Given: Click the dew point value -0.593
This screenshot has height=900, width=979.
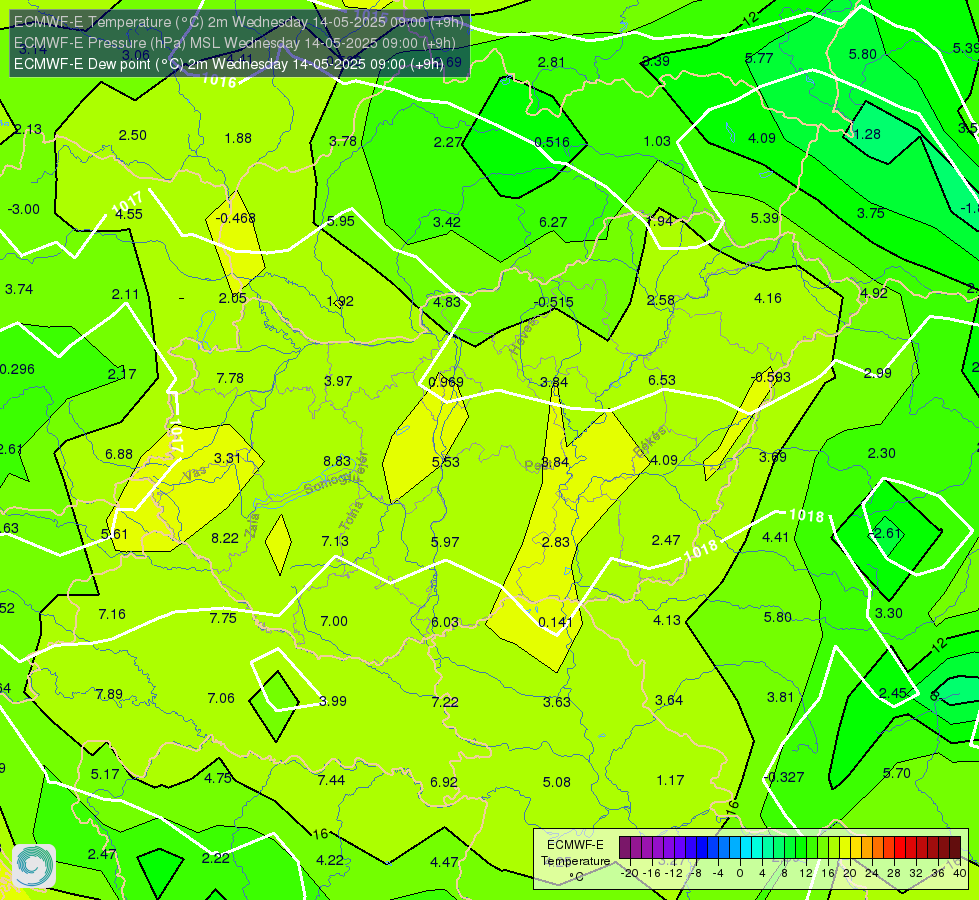Looking at the screenshot, I should coord(770,377).
